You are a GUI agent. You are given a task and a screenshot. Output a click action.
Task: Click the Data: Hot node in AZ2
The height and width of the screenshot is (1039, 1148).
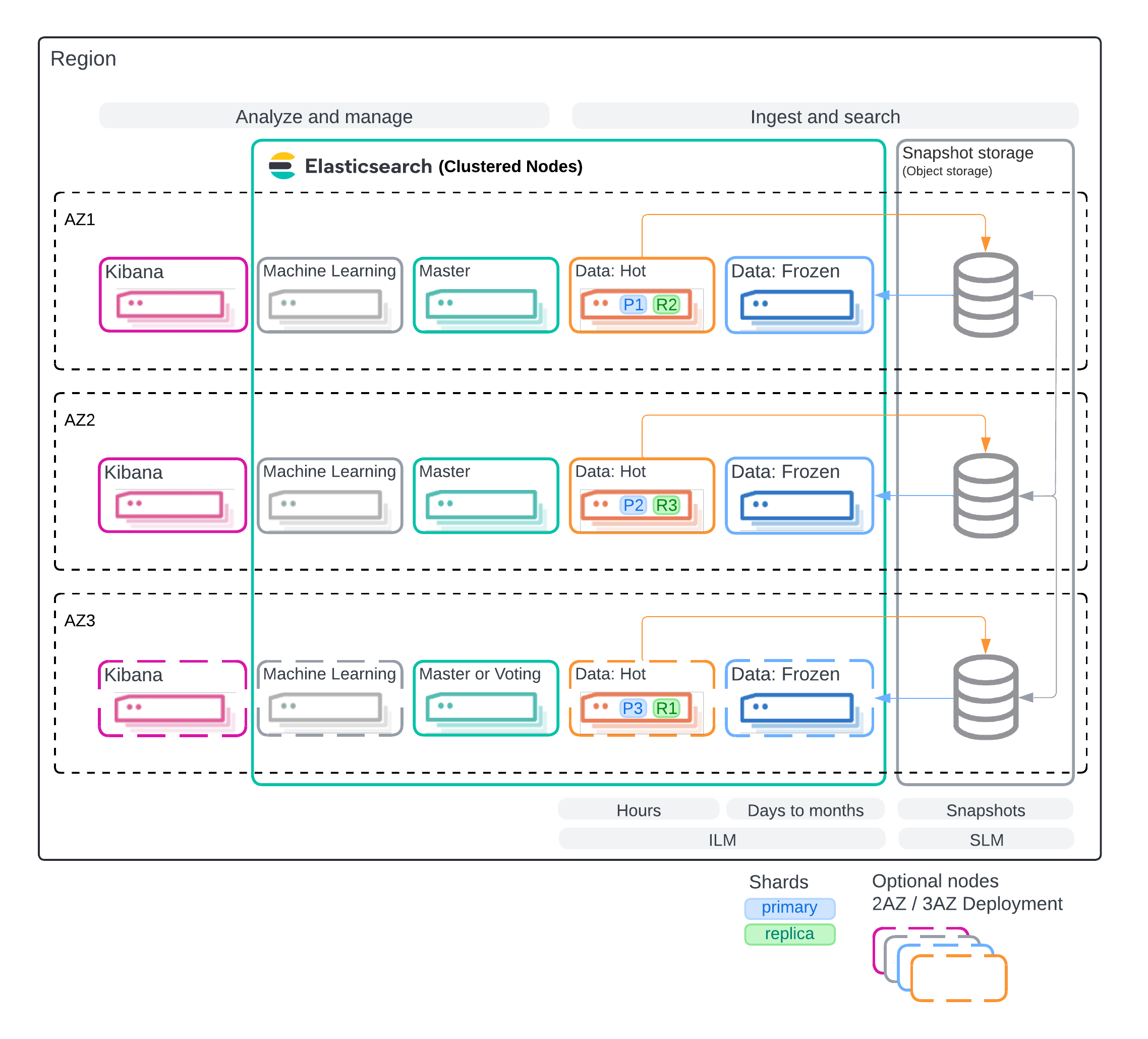tap(642, 495)
